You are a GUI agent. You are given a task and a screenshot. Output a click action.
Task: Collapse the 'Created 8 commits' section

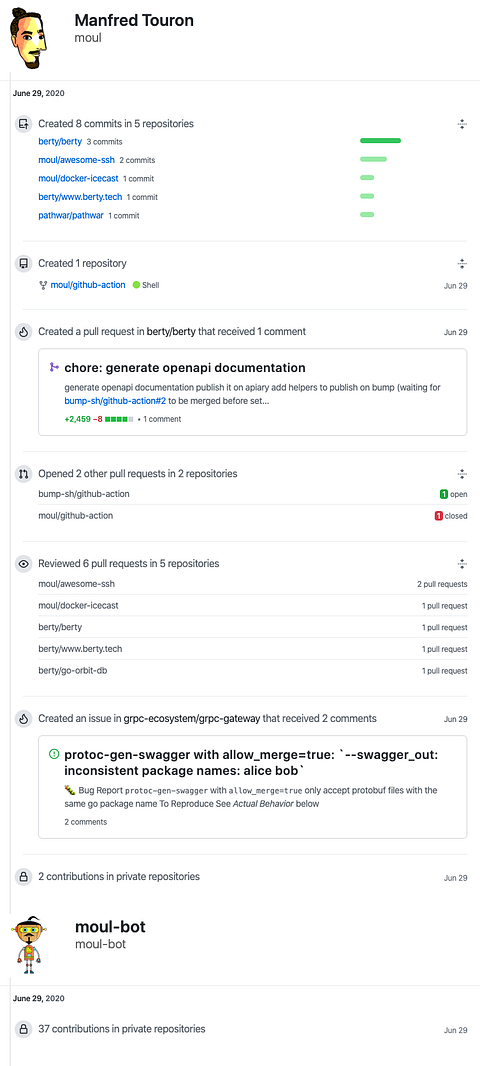tap(462, 124)
